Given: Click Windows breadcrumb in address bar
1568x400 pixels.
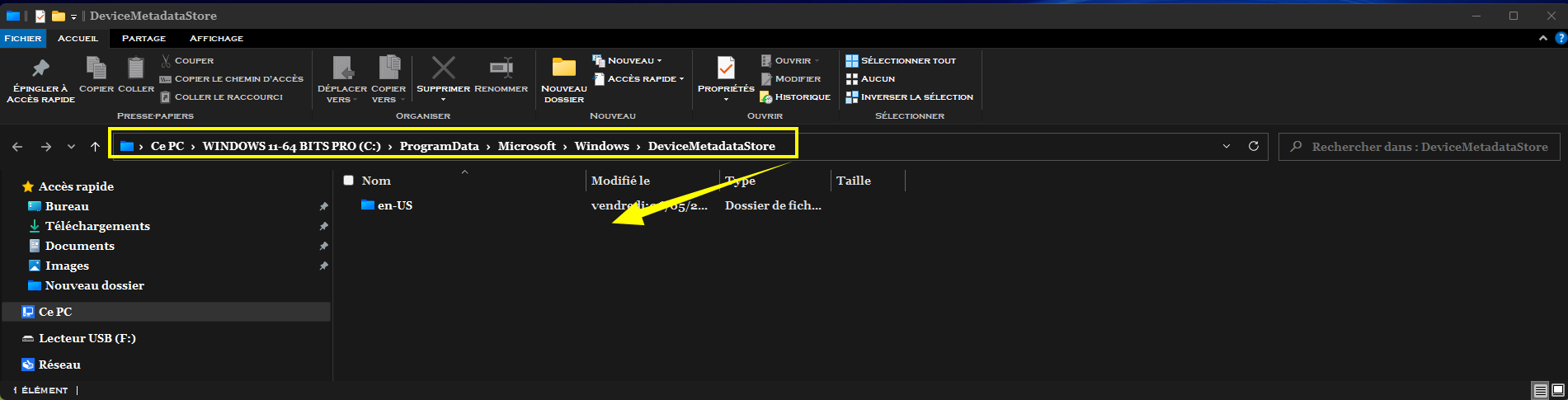Looking at the screenshot, I should (x=601, y=146).
